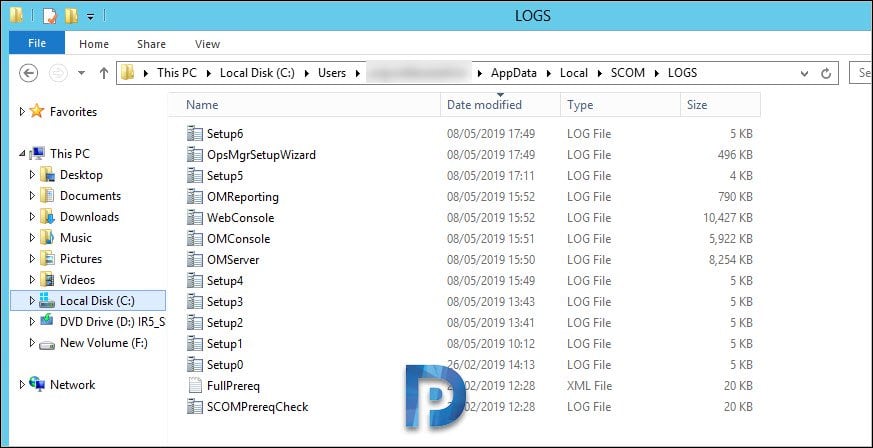Click date 08/05/2019 10:12
The width and height of the screenshot is (873, 448).
[x=491, y=344]
